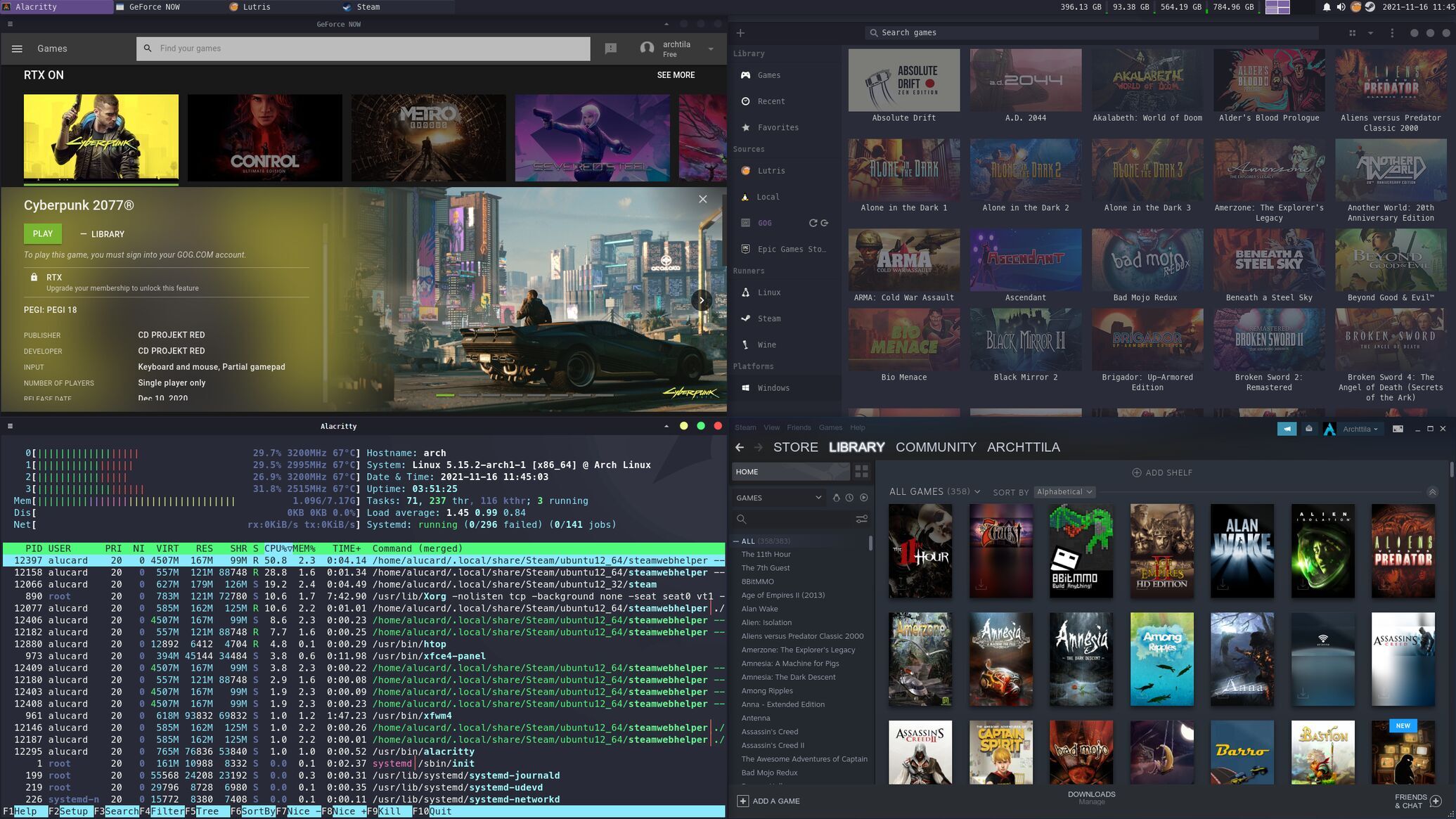
Task: Click F5 Tree in the htop footer
Action: [207, 811]
